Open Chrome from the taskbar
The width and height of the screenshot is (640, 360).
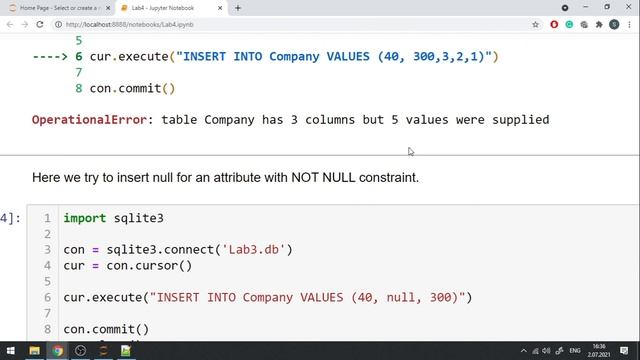point(58,351)
